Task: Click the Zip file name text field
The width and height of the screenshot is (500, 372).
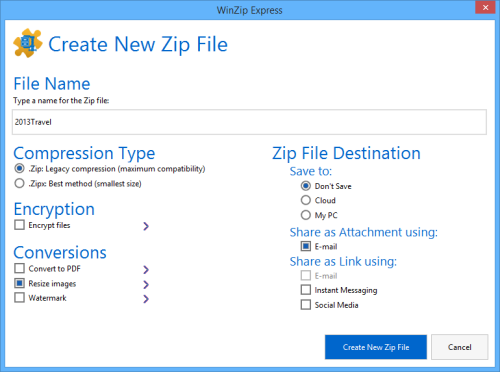Action: [x=249, y=122]
